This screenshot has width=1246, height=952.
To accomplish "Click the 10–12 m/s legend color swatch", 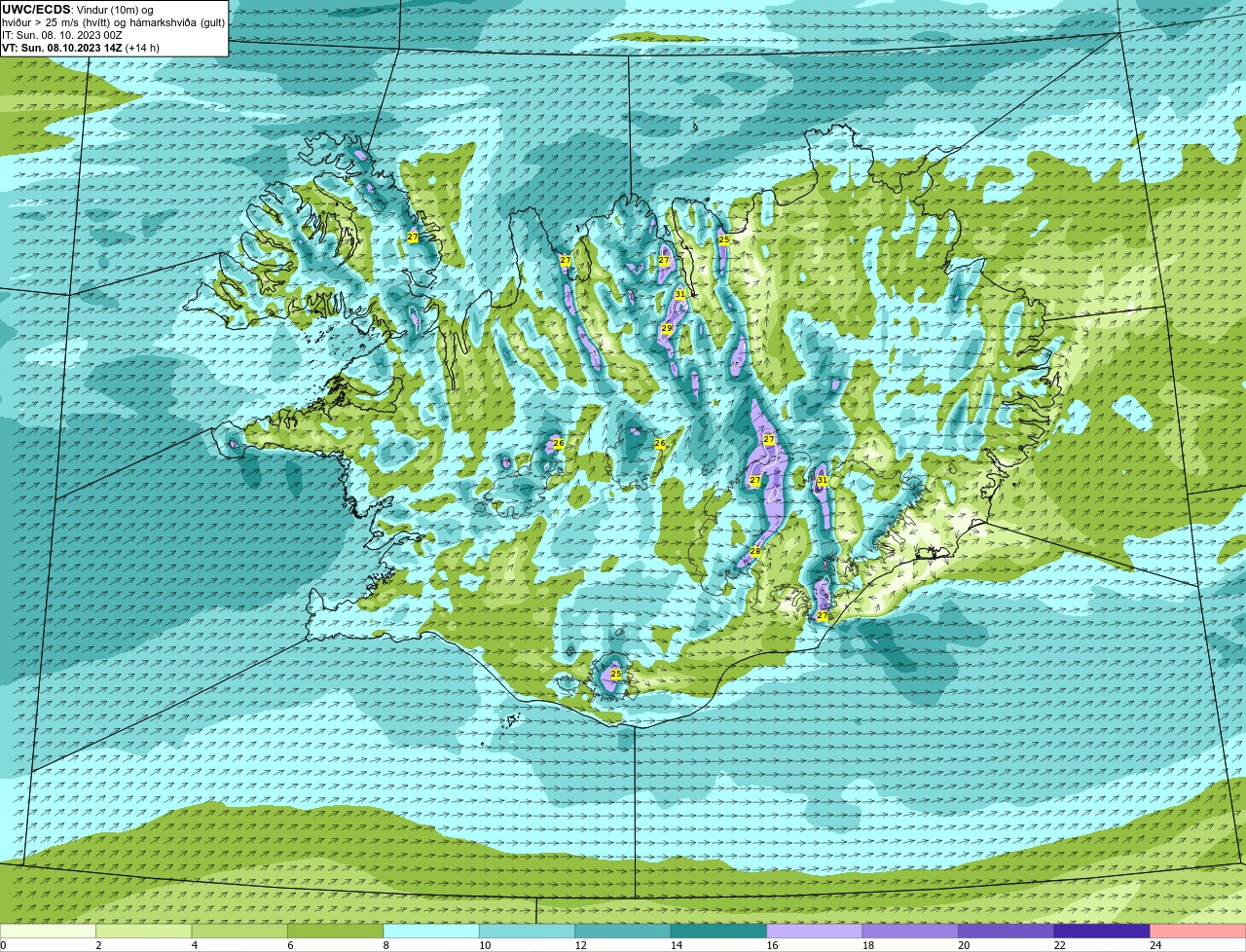I will 528,931.
